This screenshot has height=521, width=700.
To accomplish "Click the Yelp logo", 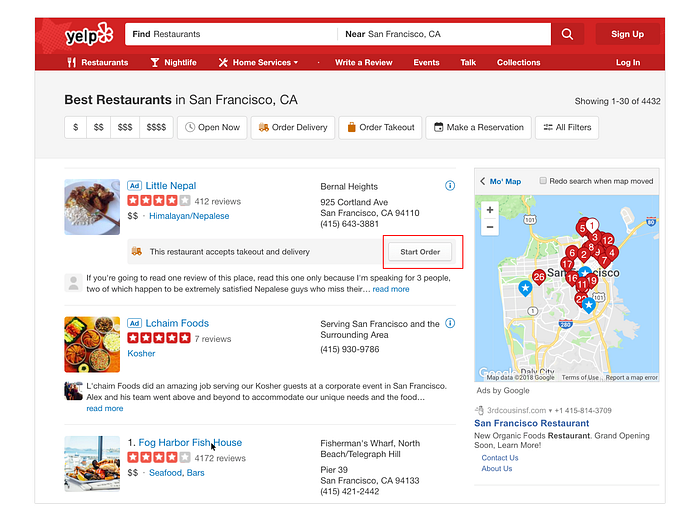I will click(89, 34).
